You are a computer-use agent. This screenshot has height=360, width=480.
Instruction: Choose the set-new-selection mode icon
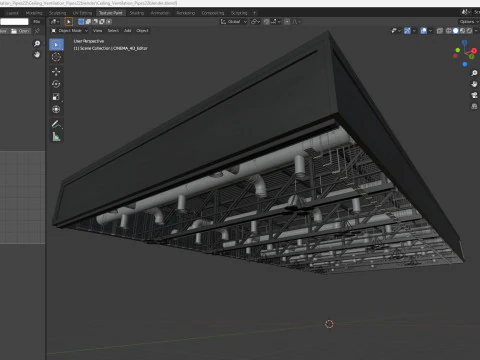click(x=81, y=22)
